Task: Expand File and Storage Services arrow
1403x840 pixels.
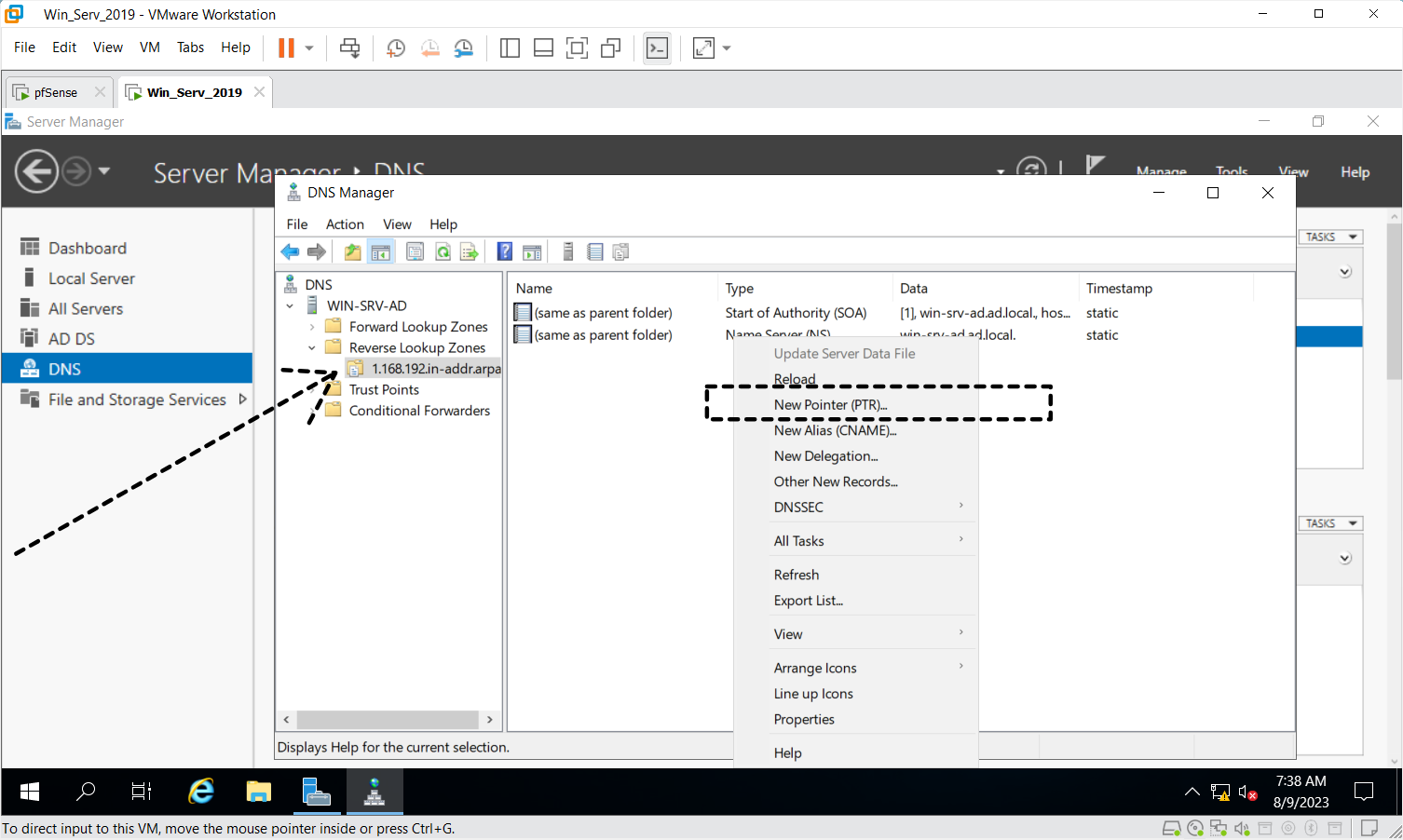Action: tap(242, 399)
